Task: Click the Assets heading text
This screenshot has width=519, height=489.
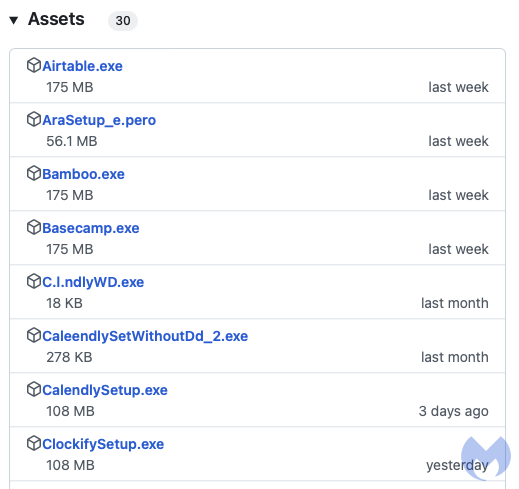Action: pyautogui.click(x=56, y=19)
